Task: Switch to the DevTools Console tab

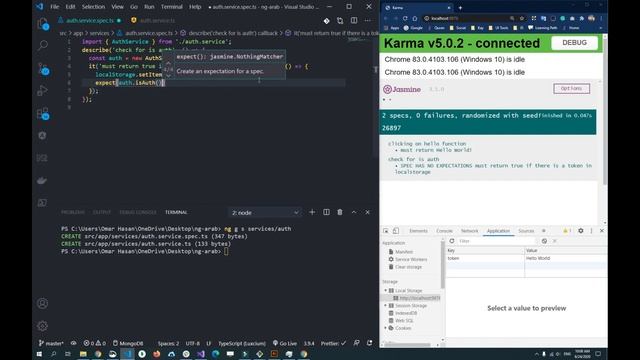Action: tap(444, 231)
